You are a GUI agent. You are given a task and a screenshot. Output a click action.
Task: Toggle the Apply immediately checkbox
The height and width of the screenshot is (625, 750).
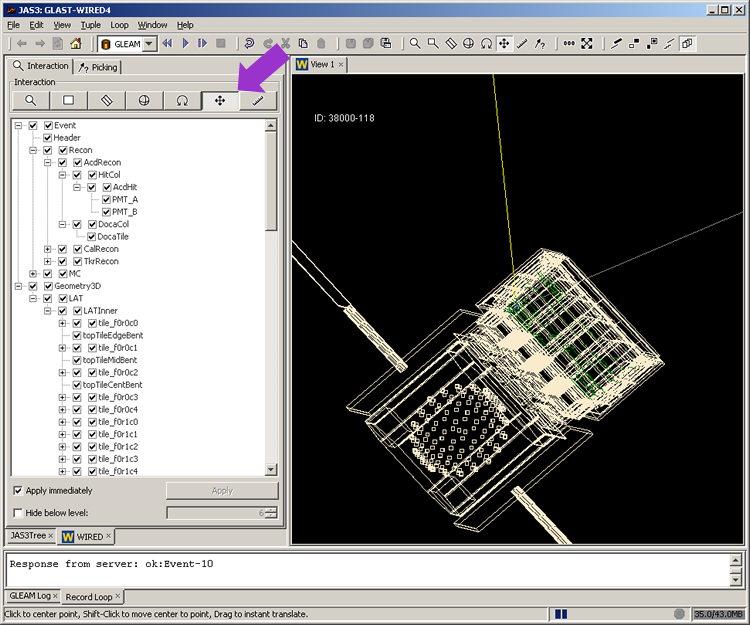click(18, 491)
